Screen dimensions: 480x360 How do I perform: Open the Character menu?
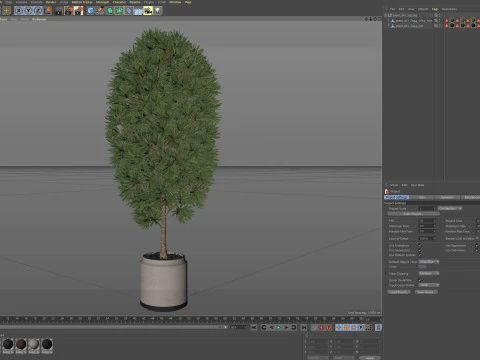tap(119, 2)
